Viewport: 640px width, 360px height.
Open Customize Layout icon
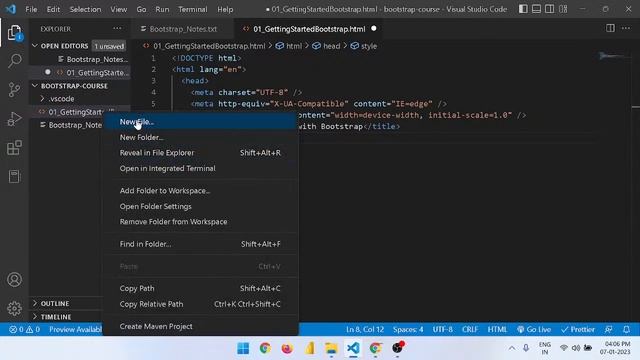click(563, 9)
